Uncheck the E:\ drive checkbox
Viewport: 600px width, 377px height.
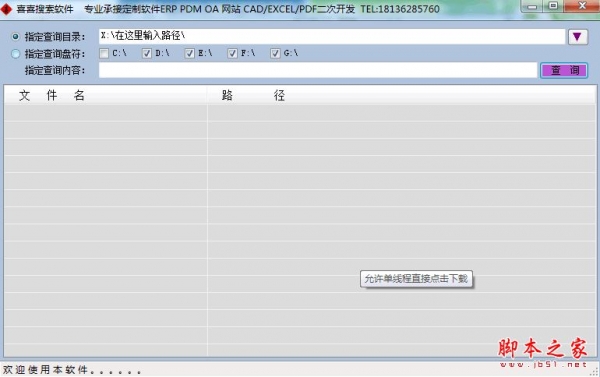click(x=189, y=53)
